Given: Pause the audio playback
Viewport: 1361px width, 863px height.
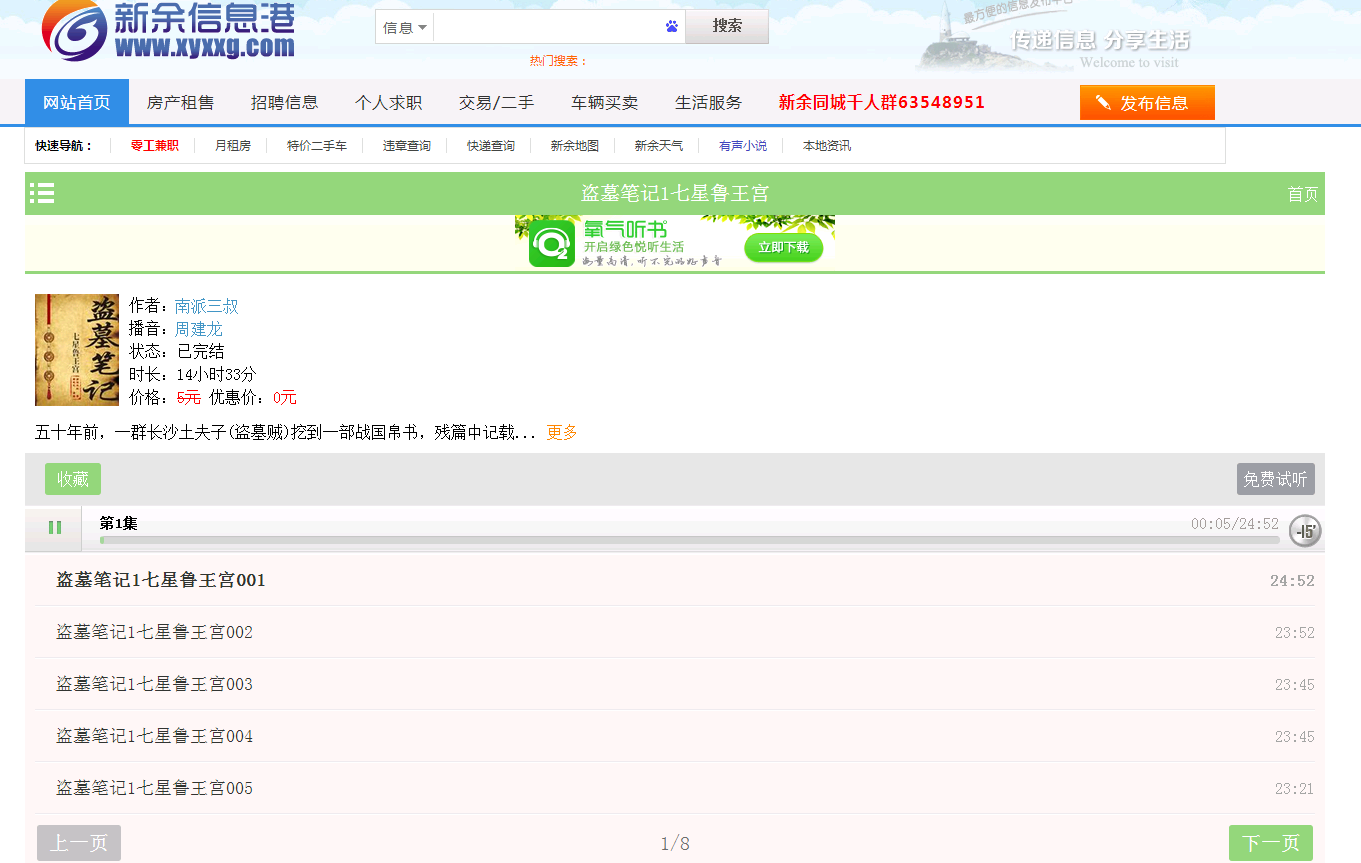Looking at the screenshot, I should click(54, 528).
